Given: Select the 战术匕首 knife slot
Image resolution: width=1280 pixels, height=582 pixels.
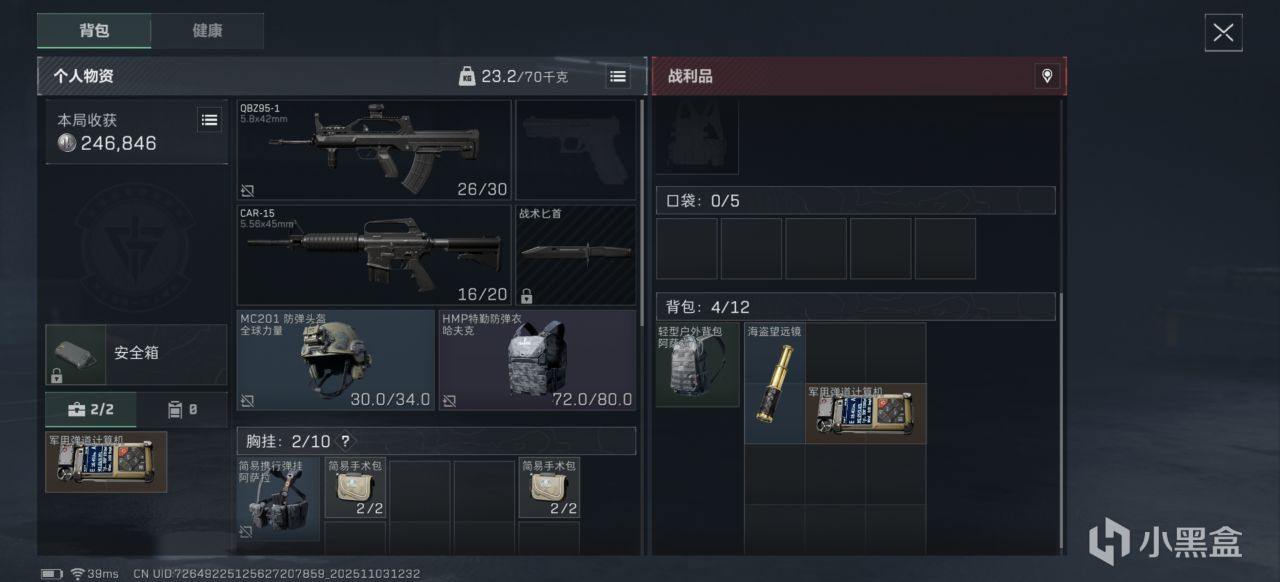Looking at the screenshot, I should click(576, 255).
